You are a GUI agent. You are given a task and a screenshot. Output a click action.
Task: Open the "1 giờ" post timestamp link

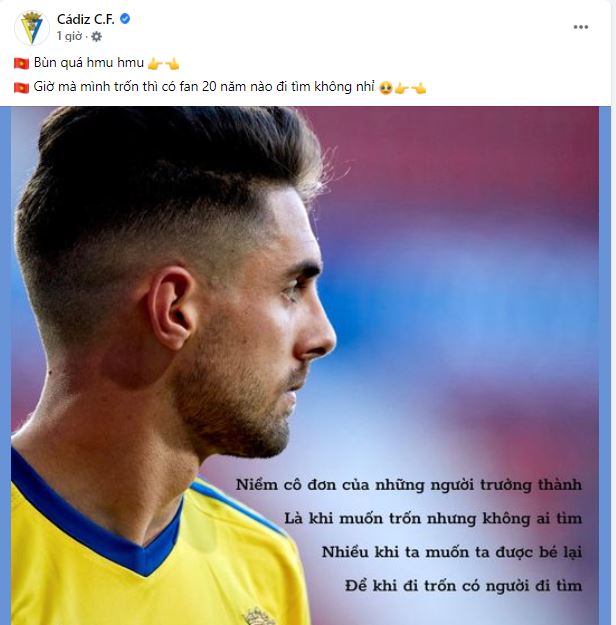click(69, 36)
